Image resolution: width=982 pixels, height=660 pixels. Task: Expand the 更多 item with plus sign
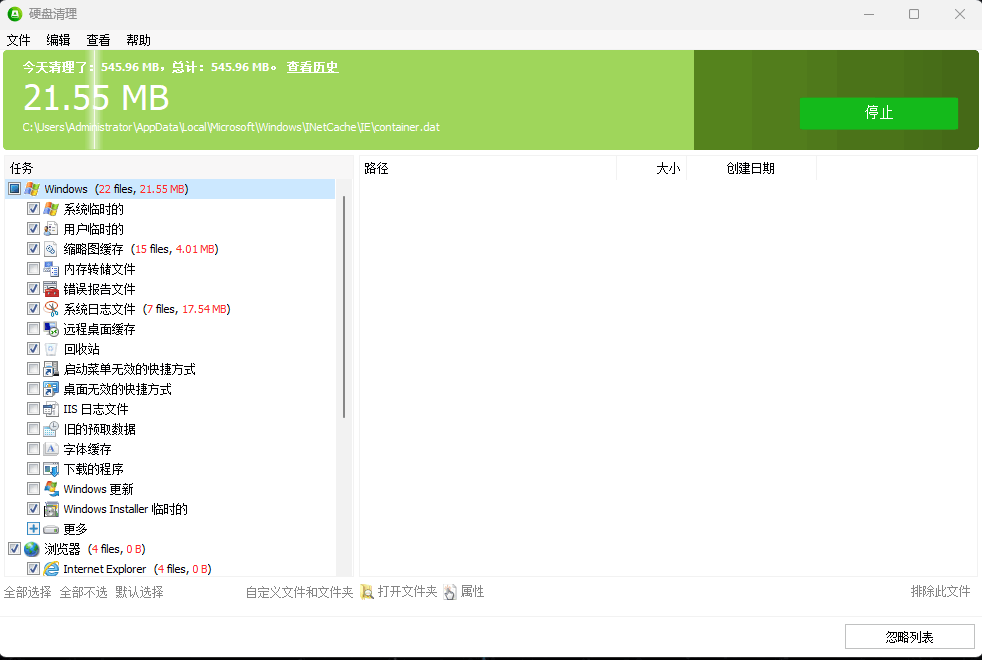point(33,528)
